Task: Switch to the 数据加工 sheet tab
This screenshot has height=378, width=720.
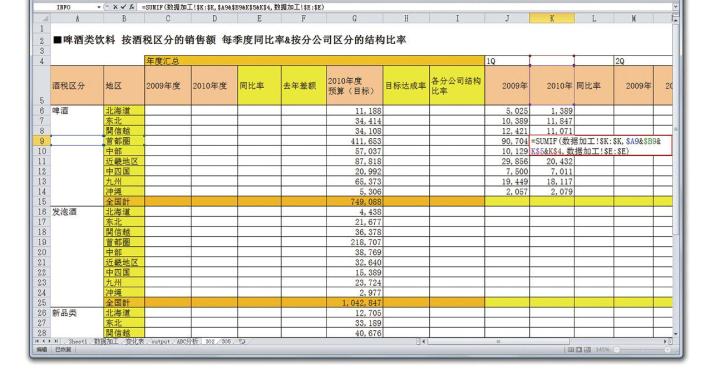Action: [106, 342]
